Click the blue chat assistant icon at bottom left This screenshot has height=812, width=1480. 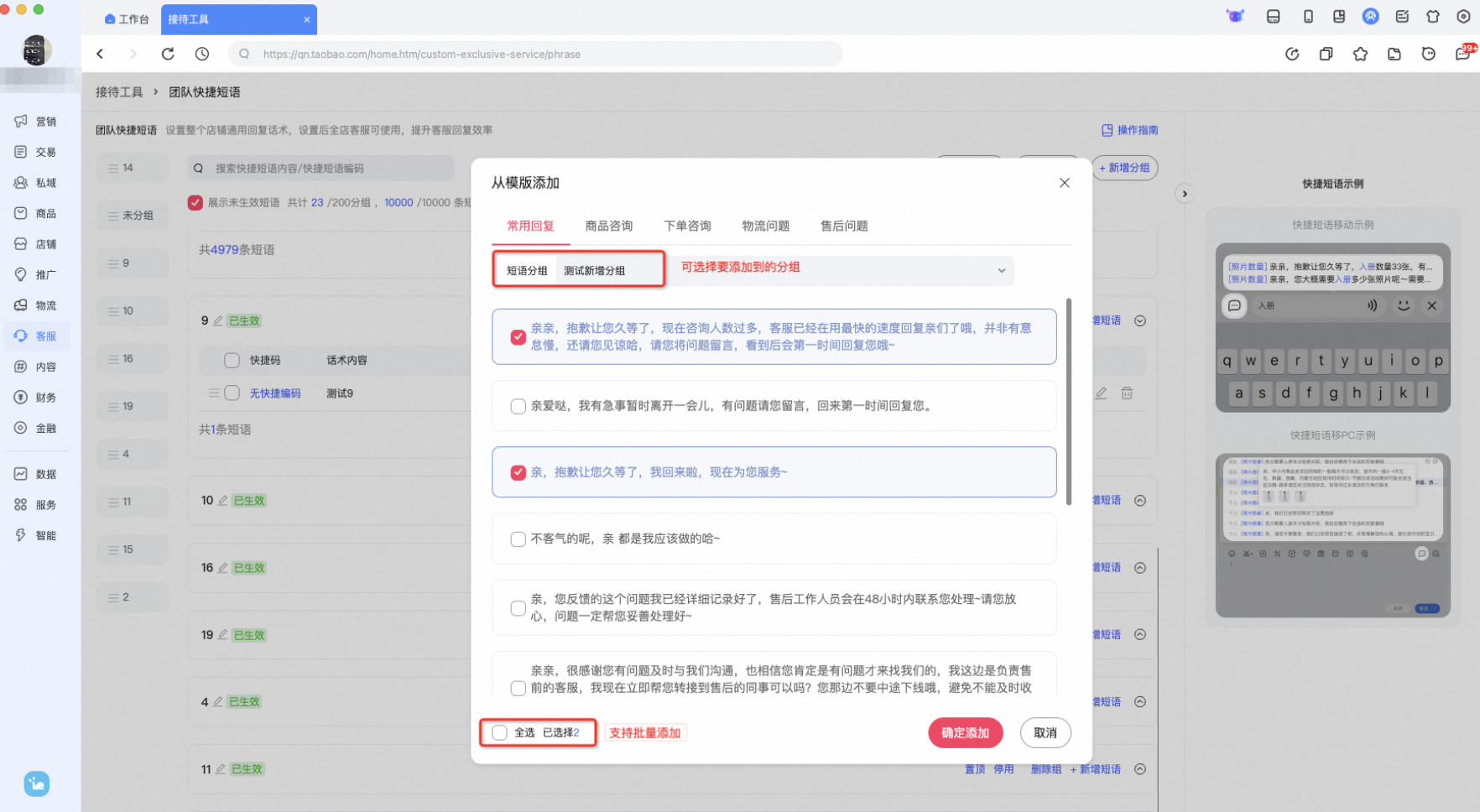coord(37,783)
